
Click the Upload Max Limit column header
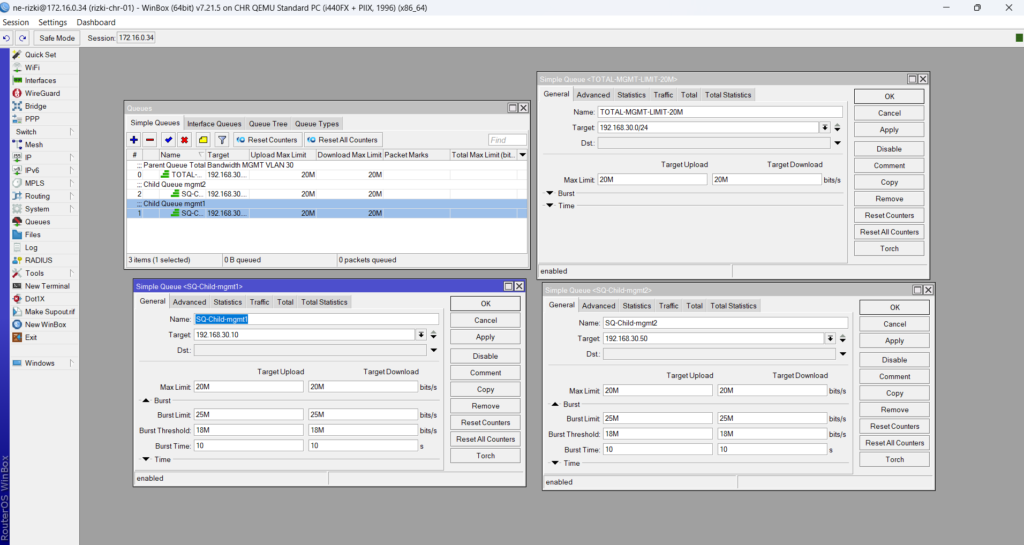281,155
